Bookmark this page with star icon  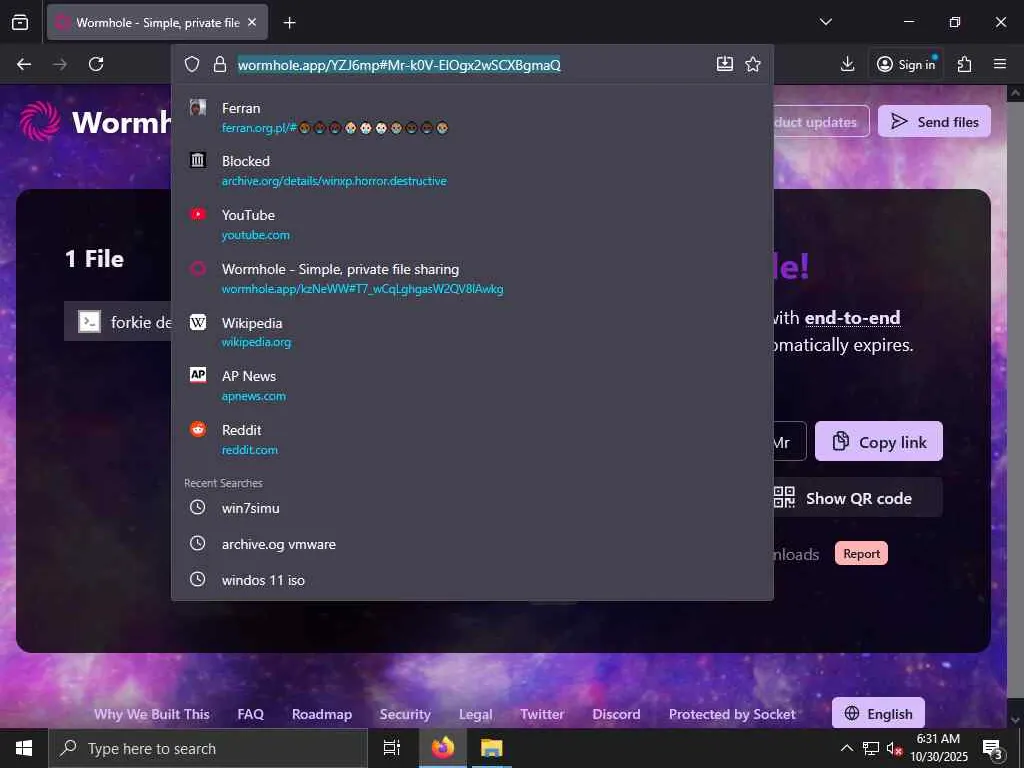click(x=753, y=63)
